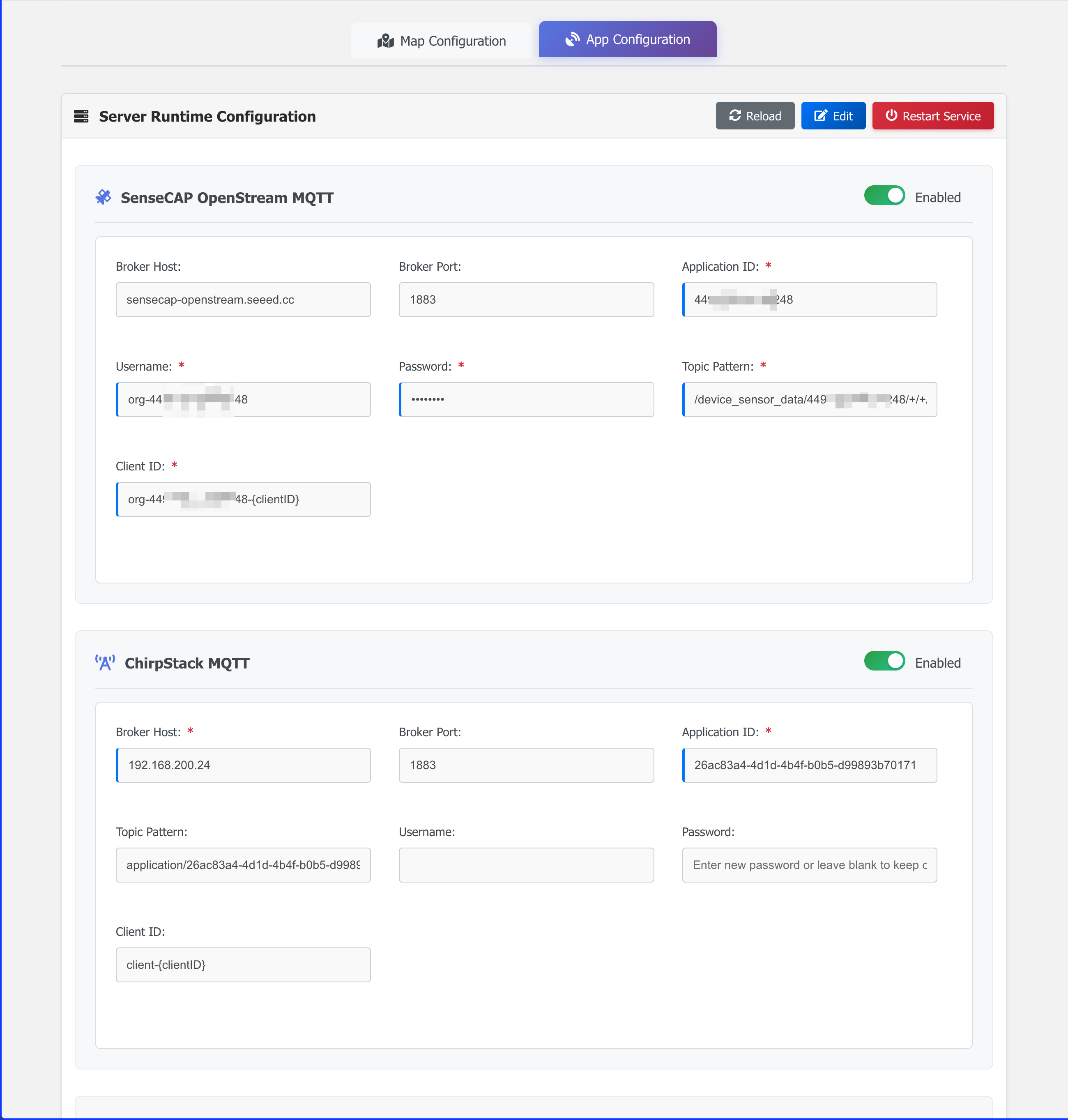Click the SenseCAP Client ID field
Screen dimensions: 1068x1120
[x=243, y=499]
